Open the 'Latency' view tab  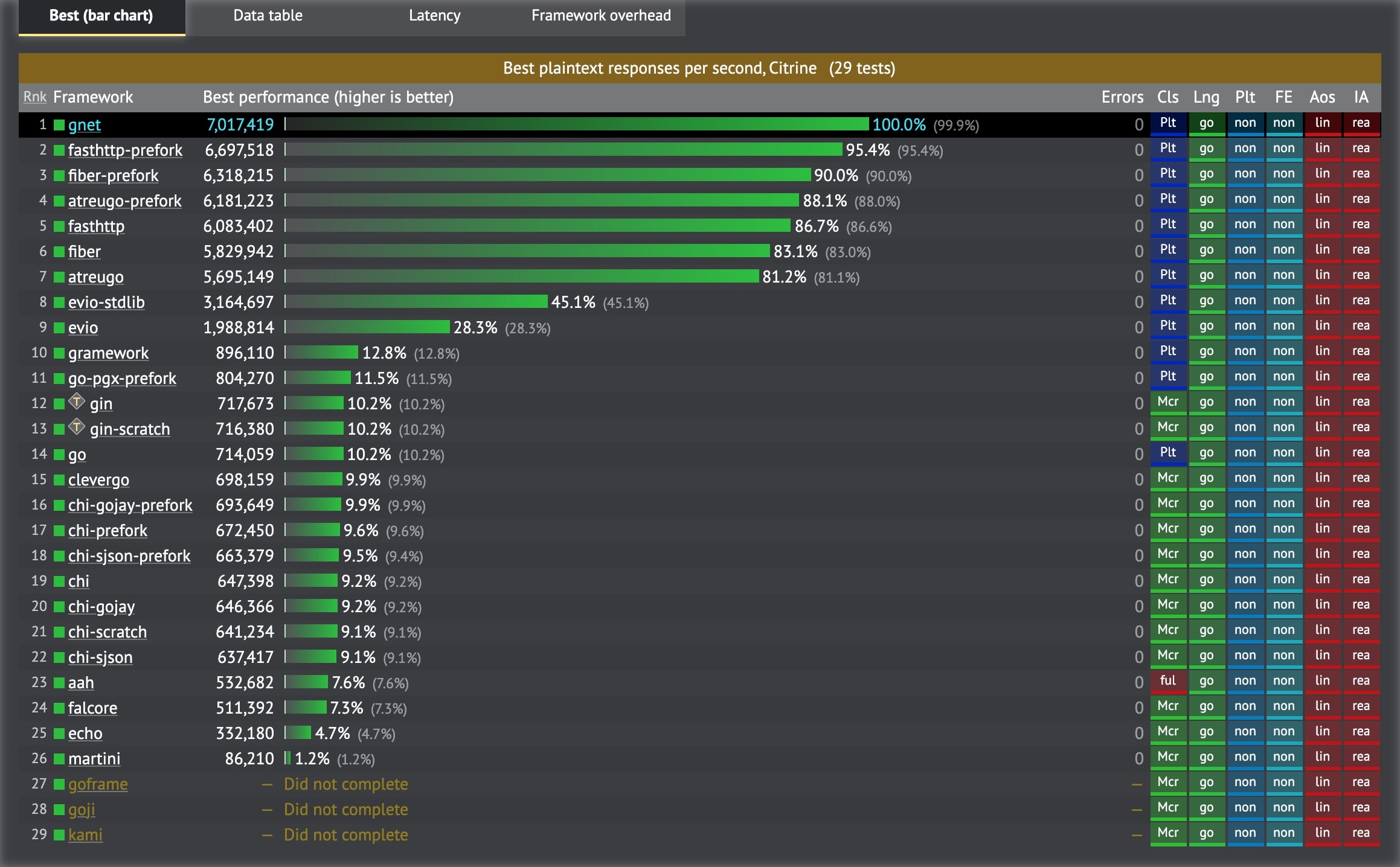[x=436, y=16]
